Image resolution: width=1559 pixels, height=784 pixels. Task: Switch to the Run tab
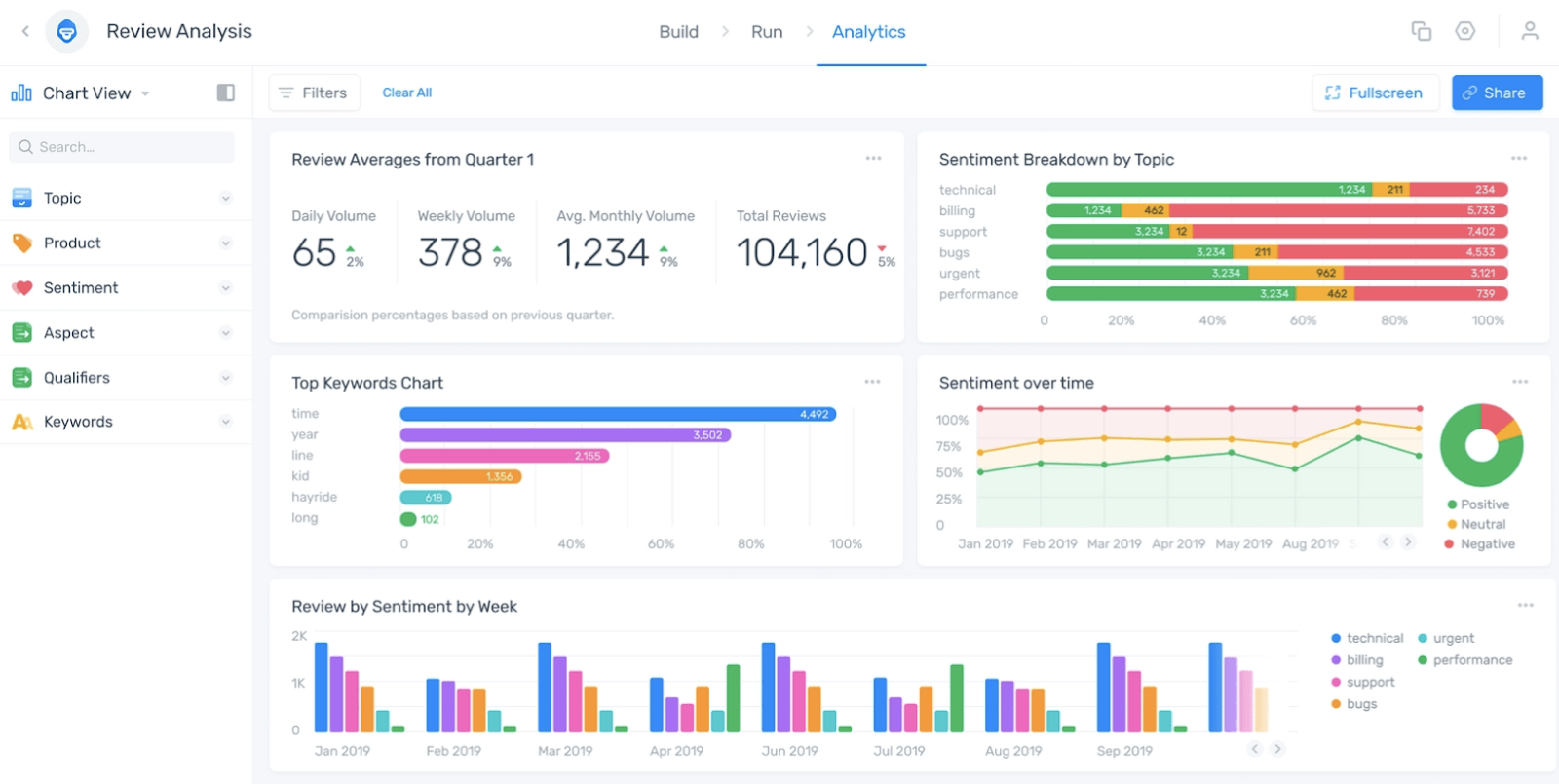pyautogui.click(x=766, y=32)
